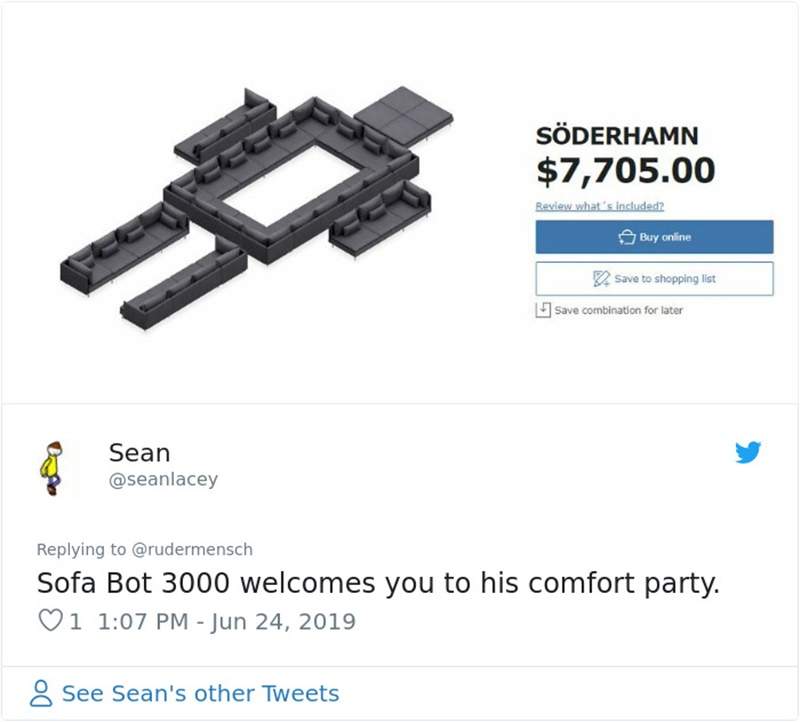The image size is (800, 722).
Task: Click the Twitter bird logo
Action: pyautogui.click(x=748, y=453)
